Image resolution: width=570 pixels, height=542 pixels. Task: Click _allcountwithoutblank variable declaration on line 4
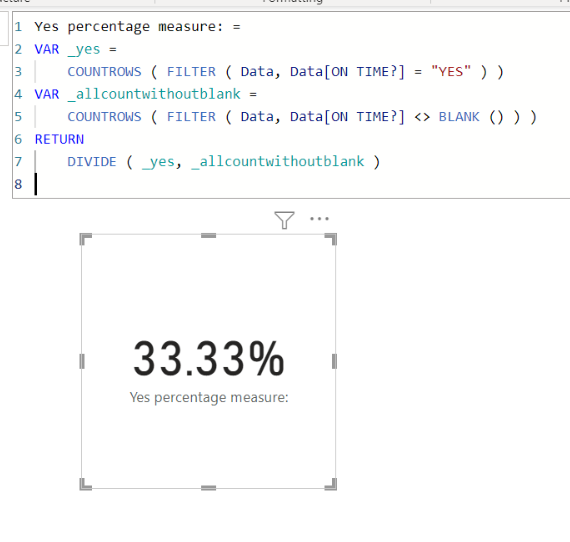pyautogui.click(x=154, y=94)
